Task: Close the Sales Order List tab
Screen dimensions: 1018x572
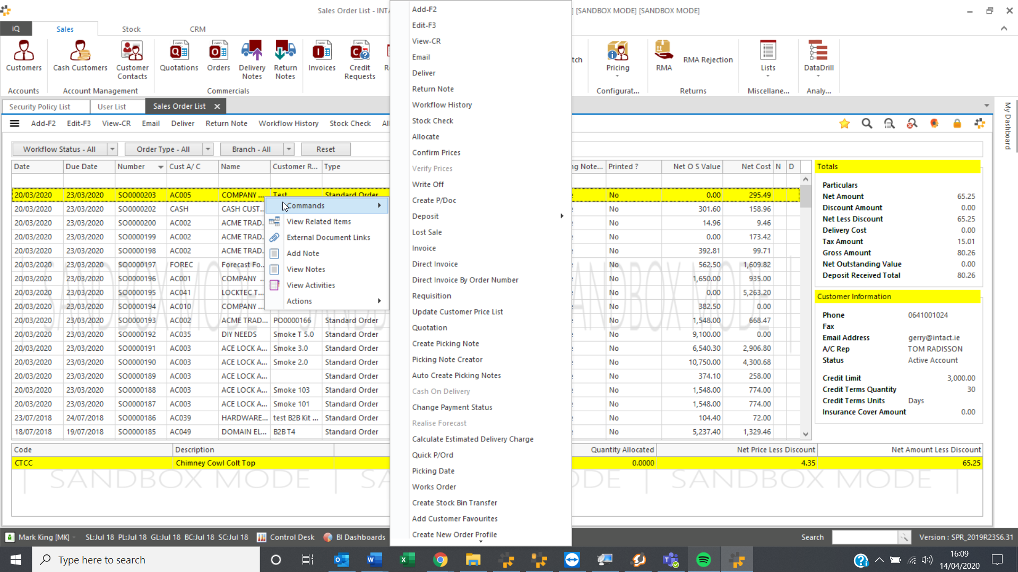Action: pos(217,106)
